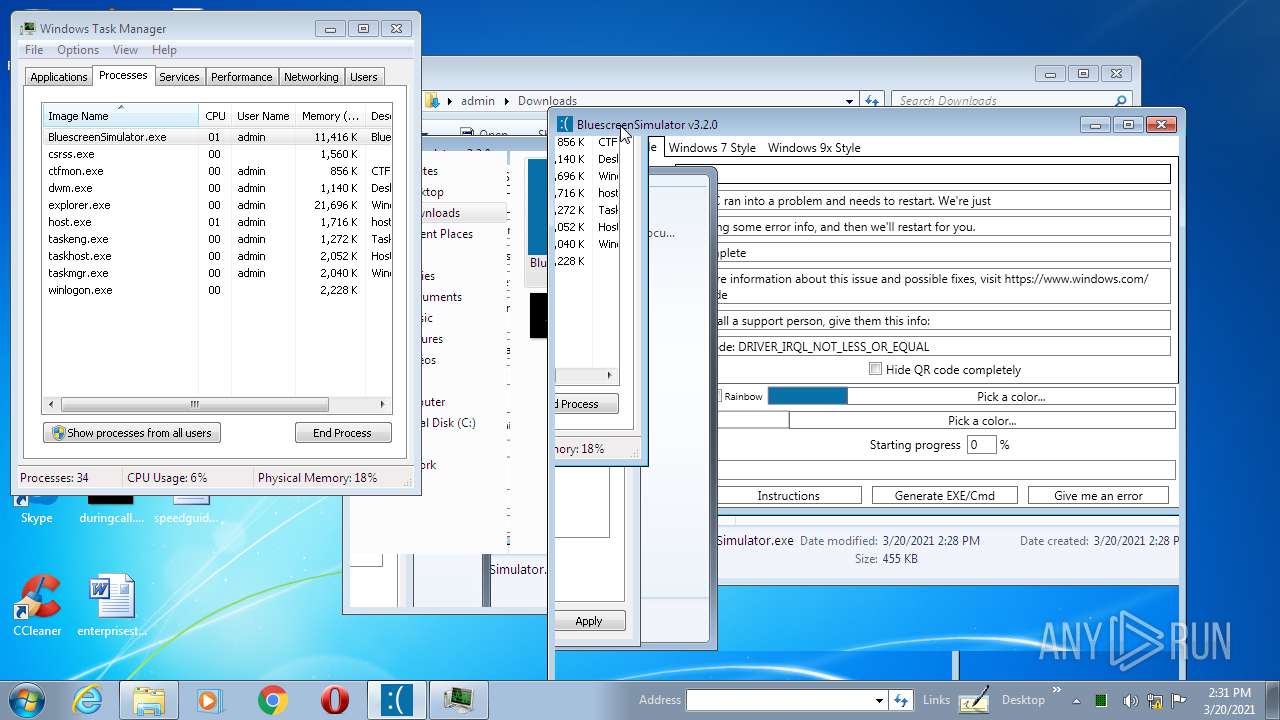Select the Windows 9x Style tab
The image size is (1280, 720).
point(814,147)
